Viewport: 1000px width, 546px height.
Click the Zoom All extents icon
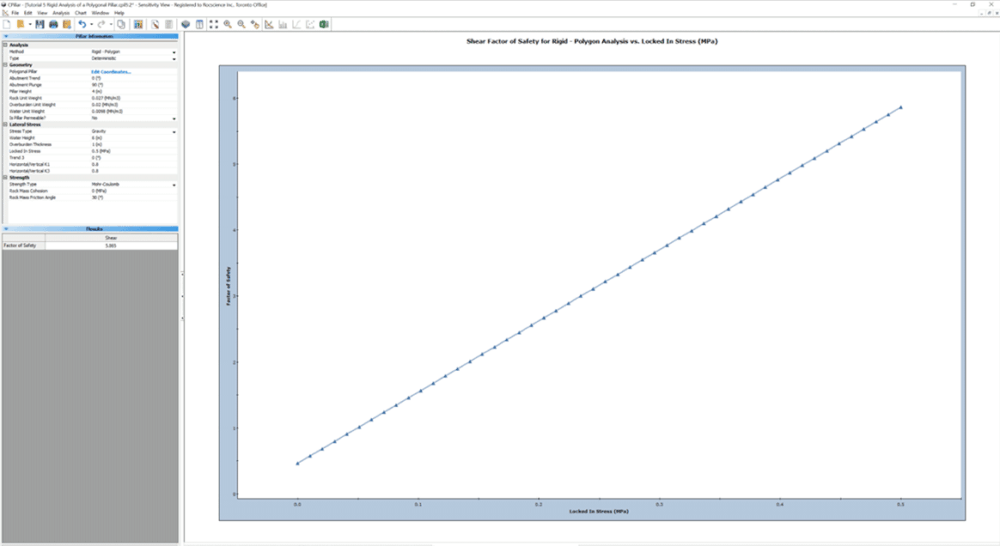click(x=214, y=23)
